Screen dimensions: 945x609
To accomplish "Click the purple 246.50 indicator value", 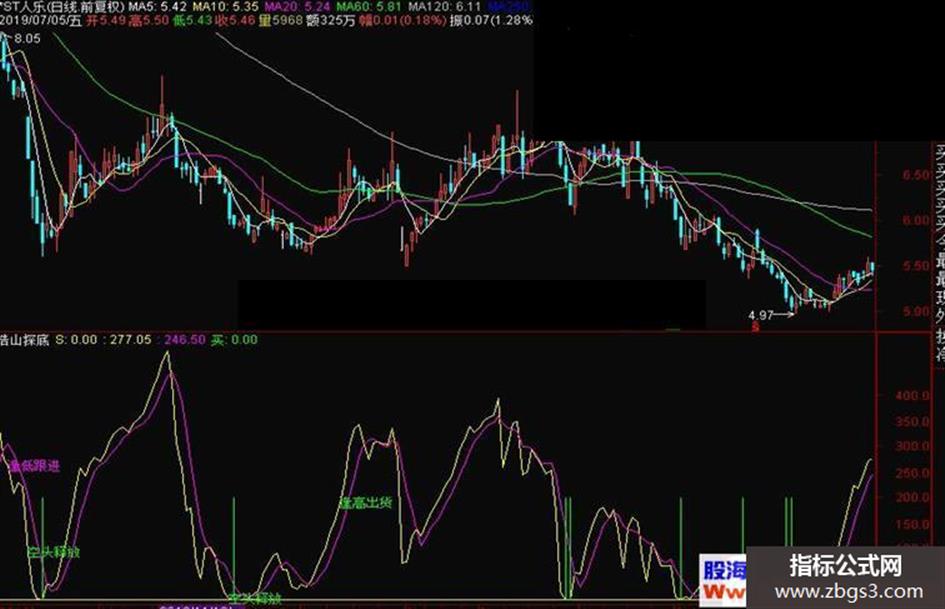I will pyautogui.click(x=184, y=339).
